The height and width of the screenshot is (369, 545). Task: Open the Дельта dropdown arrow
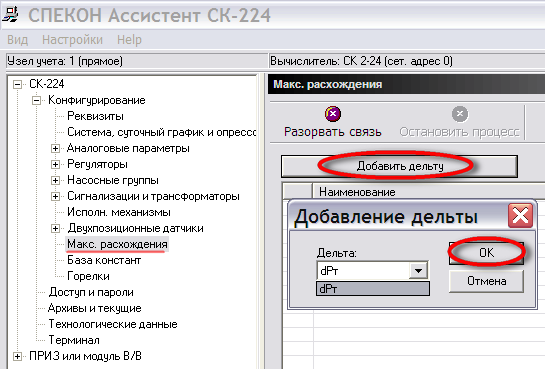point(418,270)
